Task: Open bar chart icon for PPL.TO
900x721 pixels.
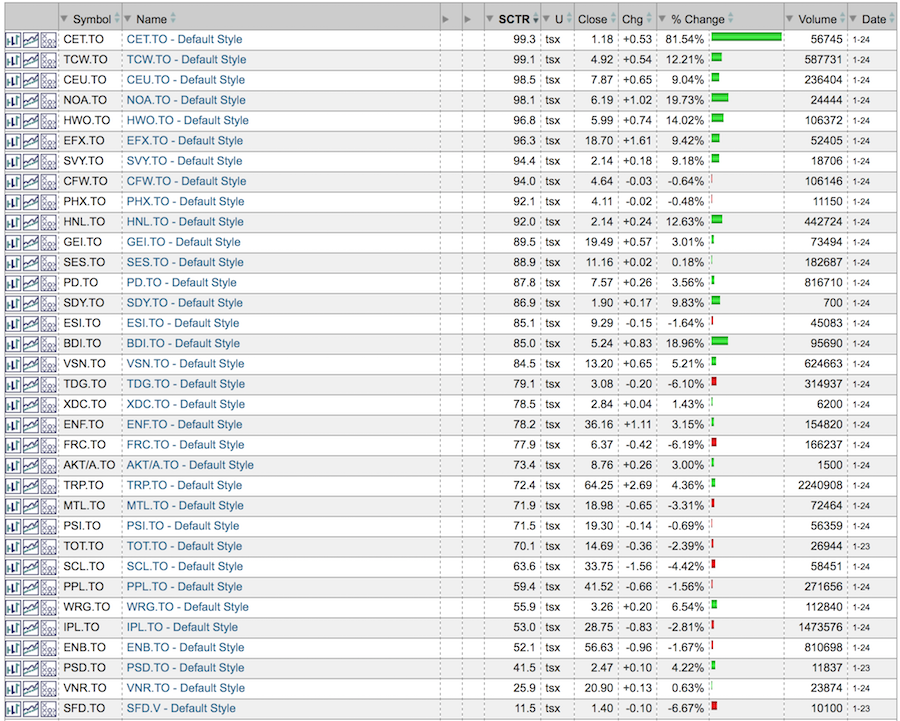Action: tap(13, 587)
